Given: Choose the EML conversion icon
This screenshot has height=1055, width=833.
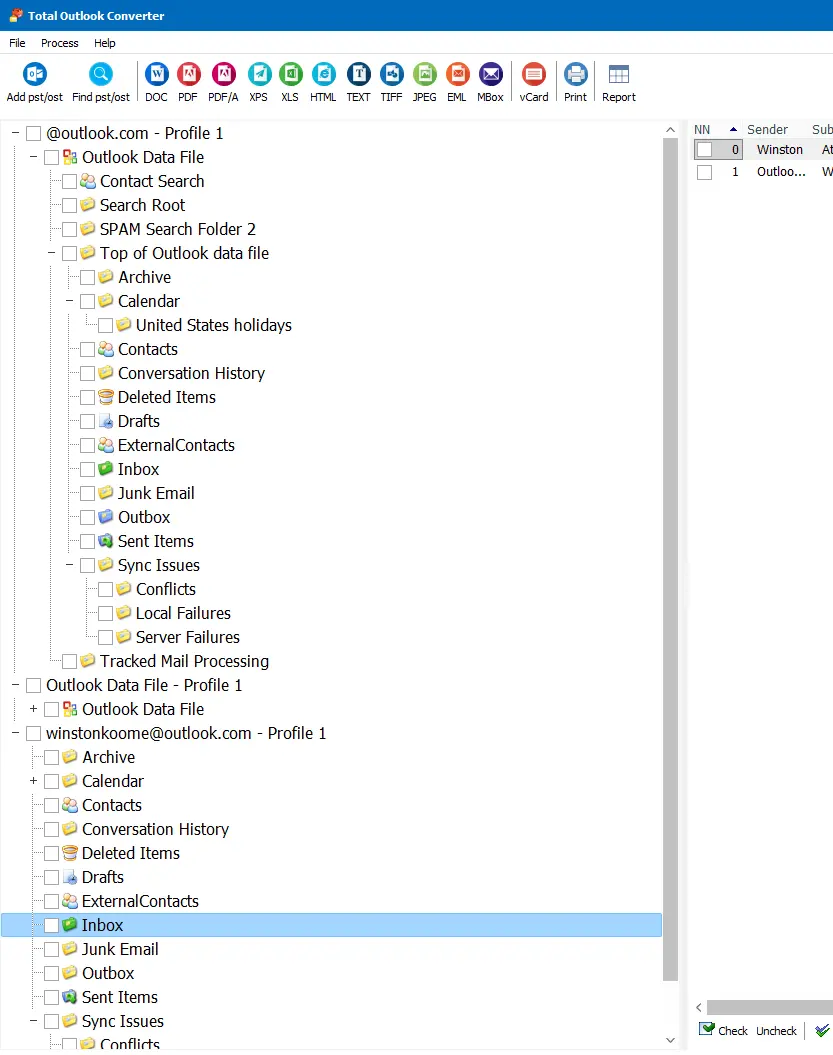Looking at the screenshot, I should 457,74.
